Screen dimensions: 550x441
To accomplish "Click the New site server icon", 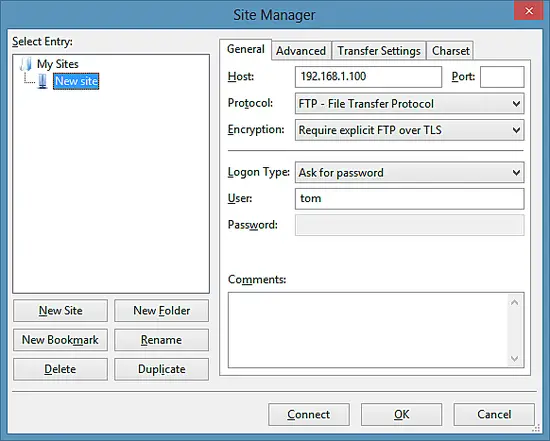I will click(43, 81).
